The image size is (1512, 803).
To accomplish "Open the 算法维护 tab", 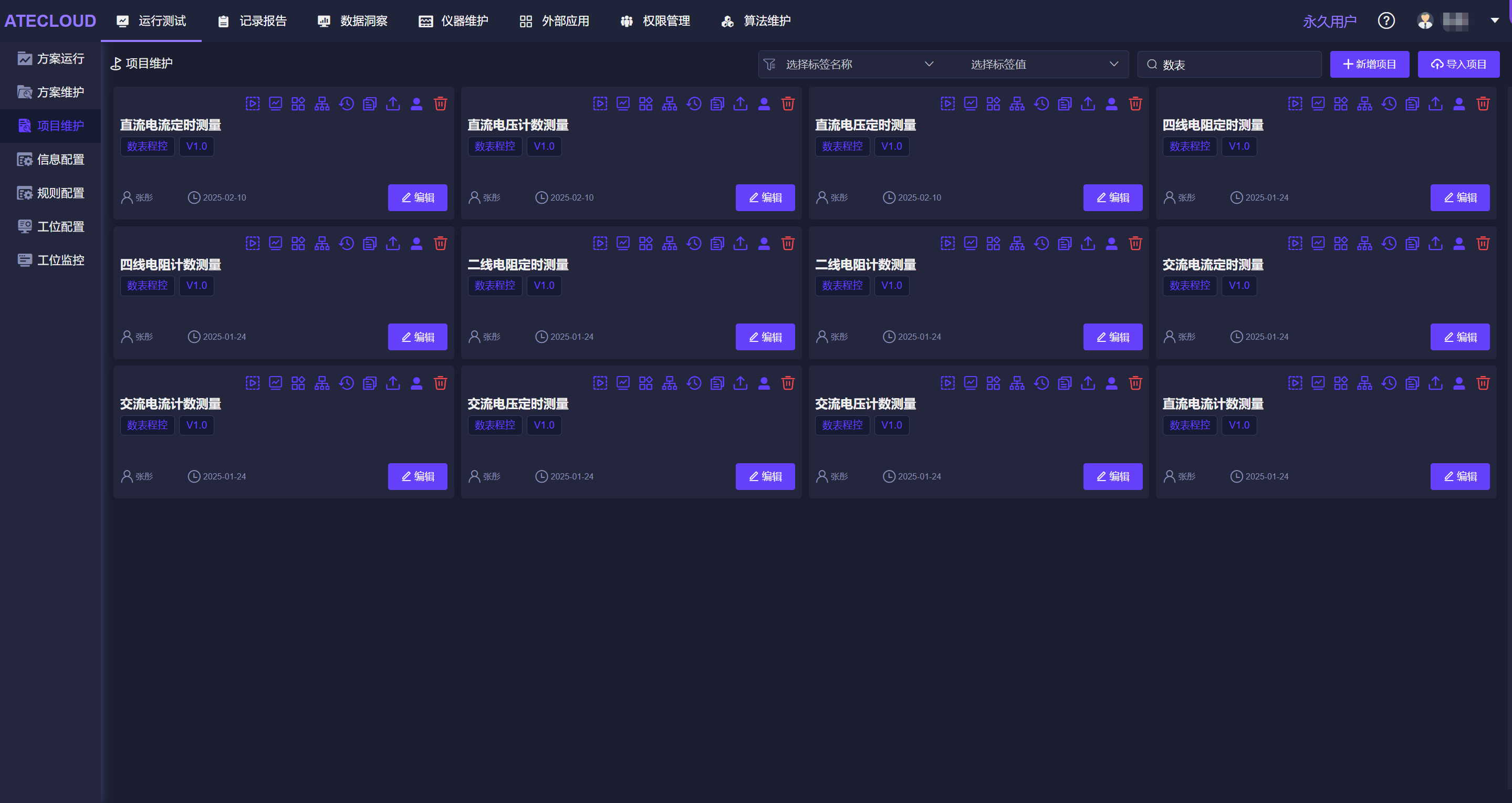I will [x=757, y=21].
